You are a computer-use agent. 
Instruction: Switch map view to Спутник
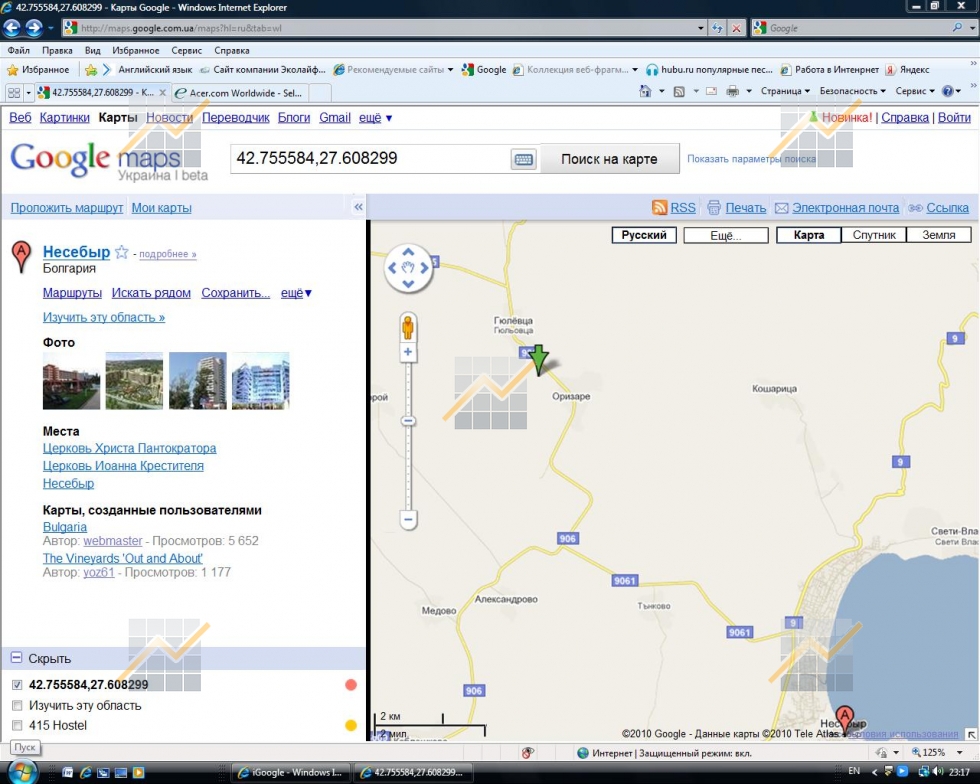pos(874,235)
